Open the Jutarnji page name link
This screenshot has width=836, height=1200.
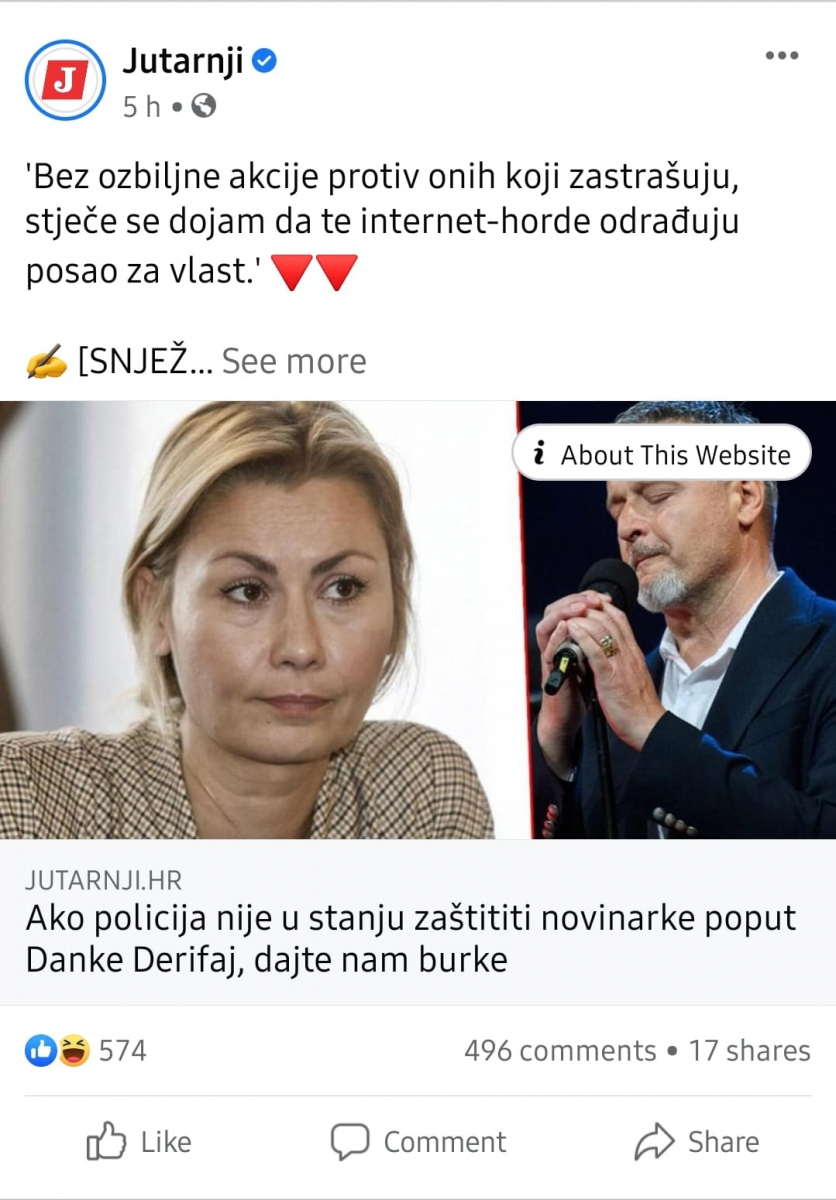[183, 62]
